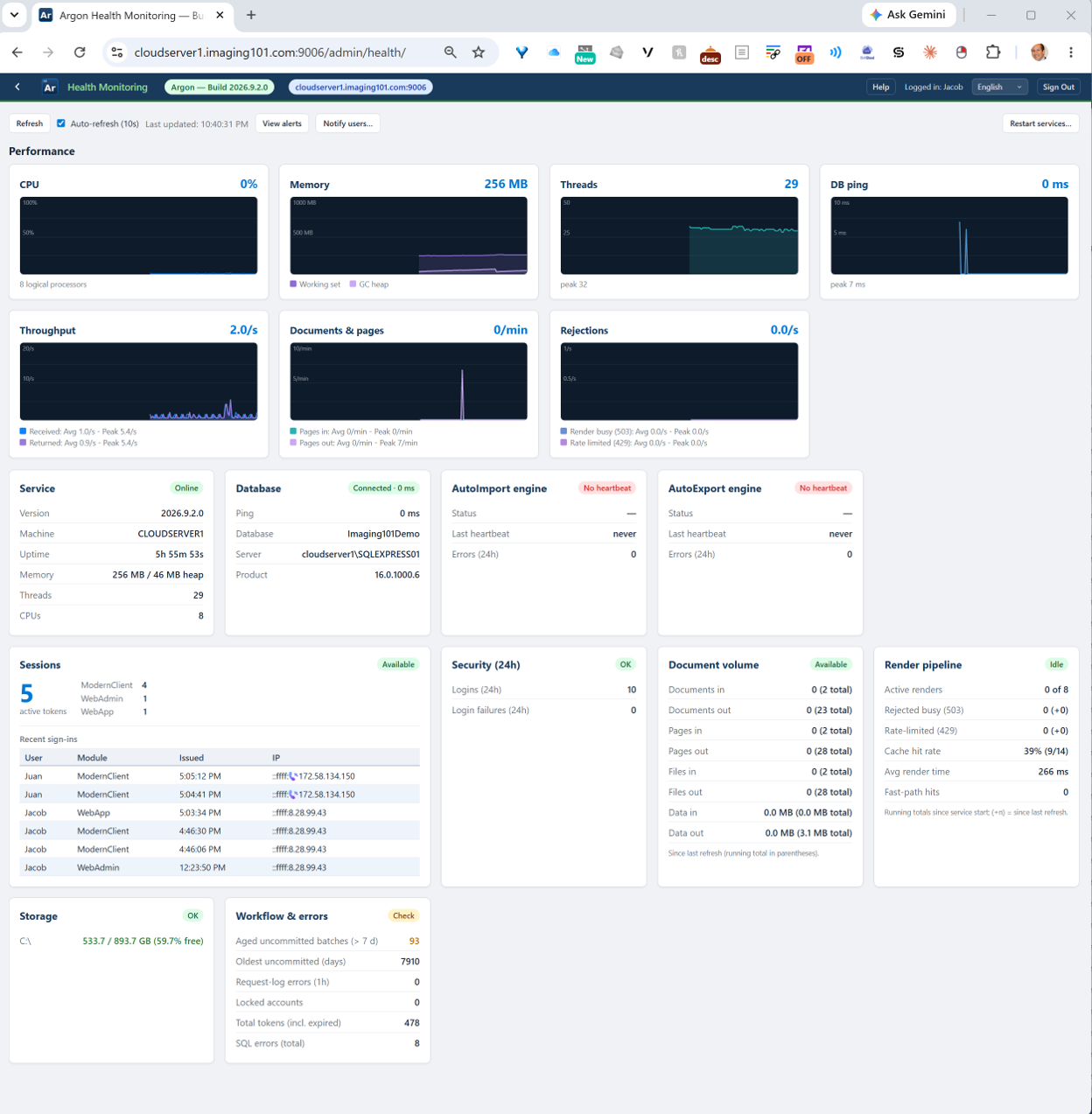Click AutoImport engine No heartbeat badge

pos(607,488)
